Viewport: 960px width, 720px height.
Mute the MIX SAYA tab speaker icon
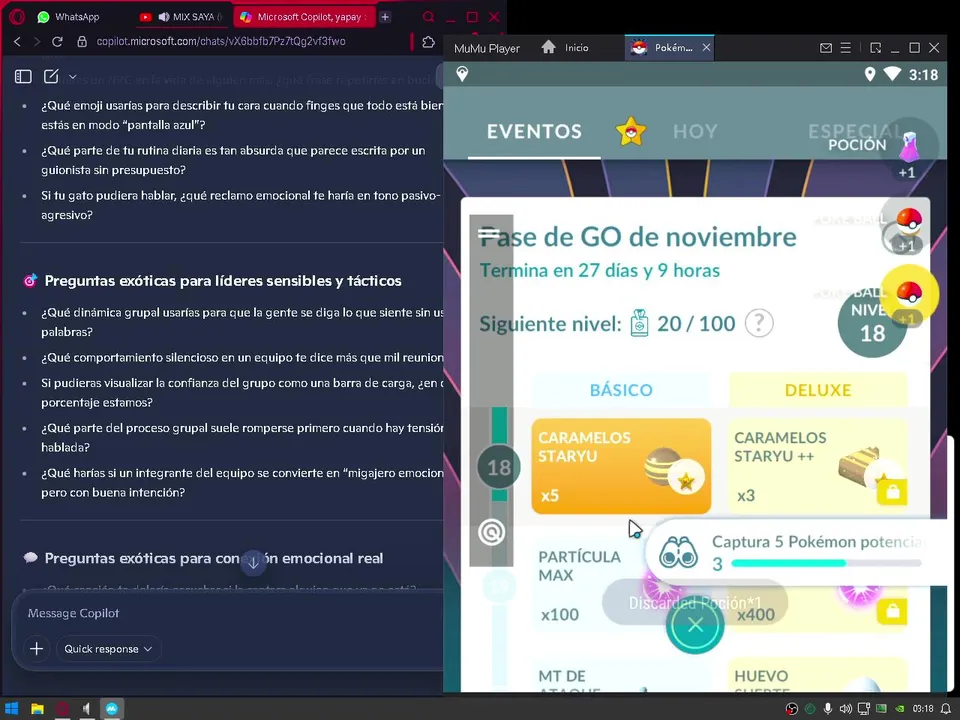coord(163,17)
